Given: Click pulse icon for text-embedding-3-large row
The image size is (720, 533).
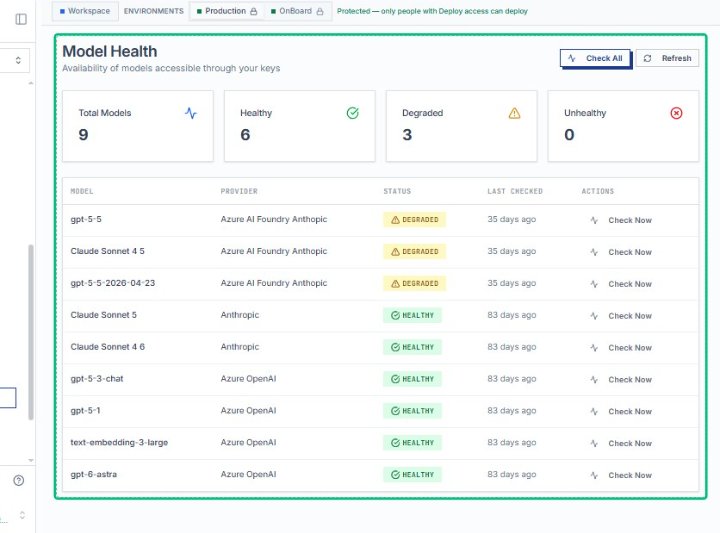Looking at the screenshot, I should point(594,443).
